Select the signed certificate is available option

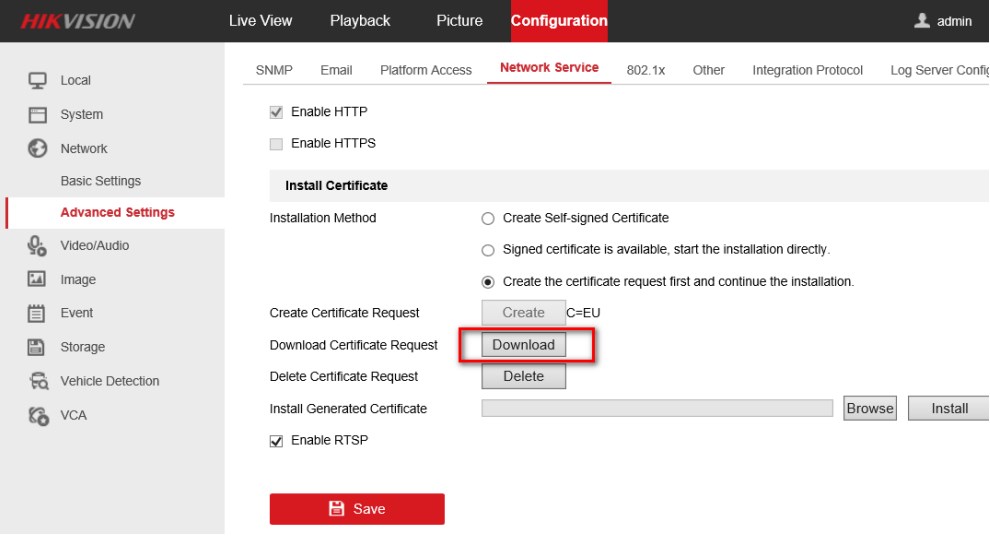(488, 250)
